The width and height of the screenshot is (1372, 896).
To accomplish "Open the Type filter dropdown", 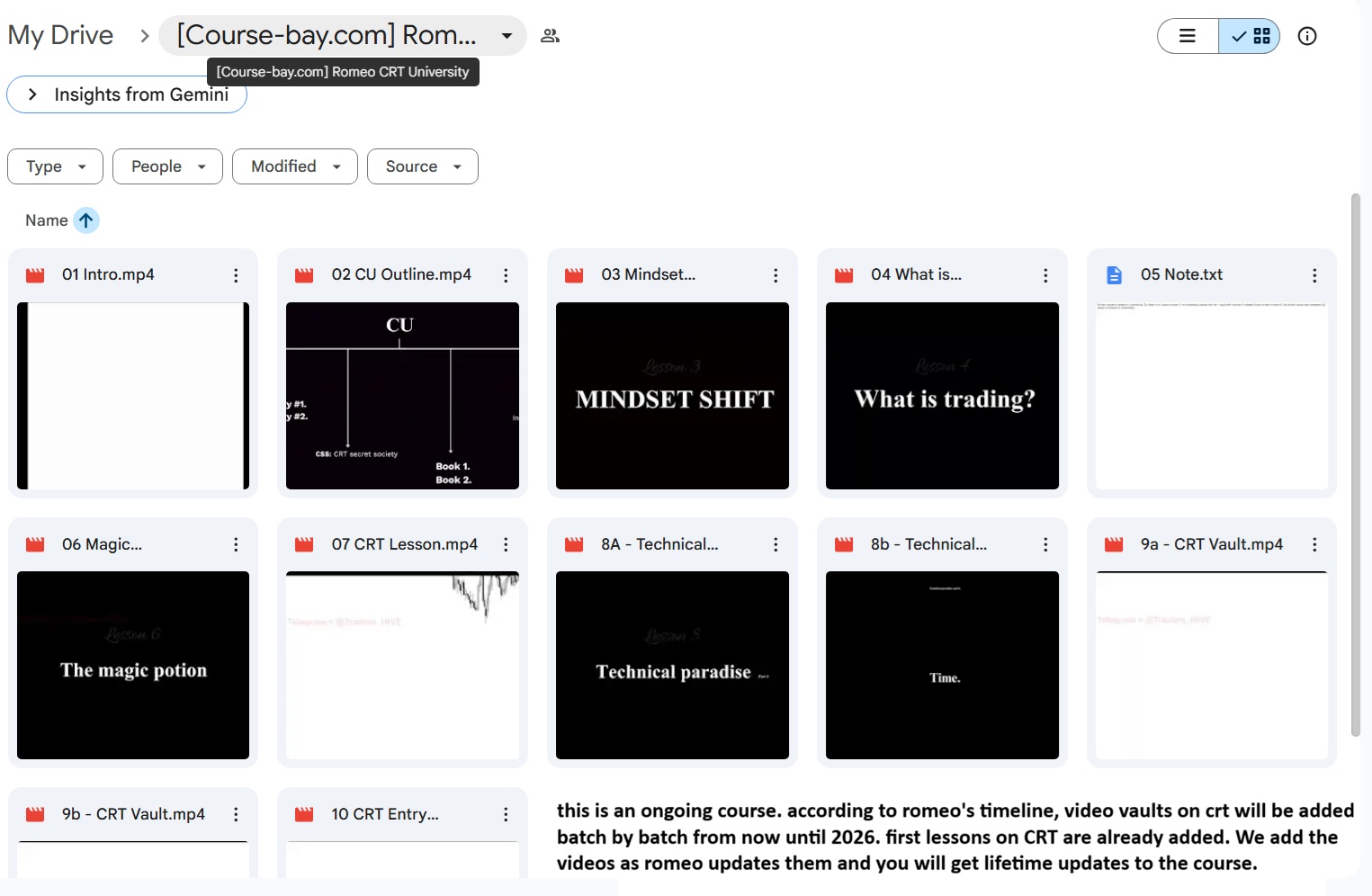I will coord(56,166).
